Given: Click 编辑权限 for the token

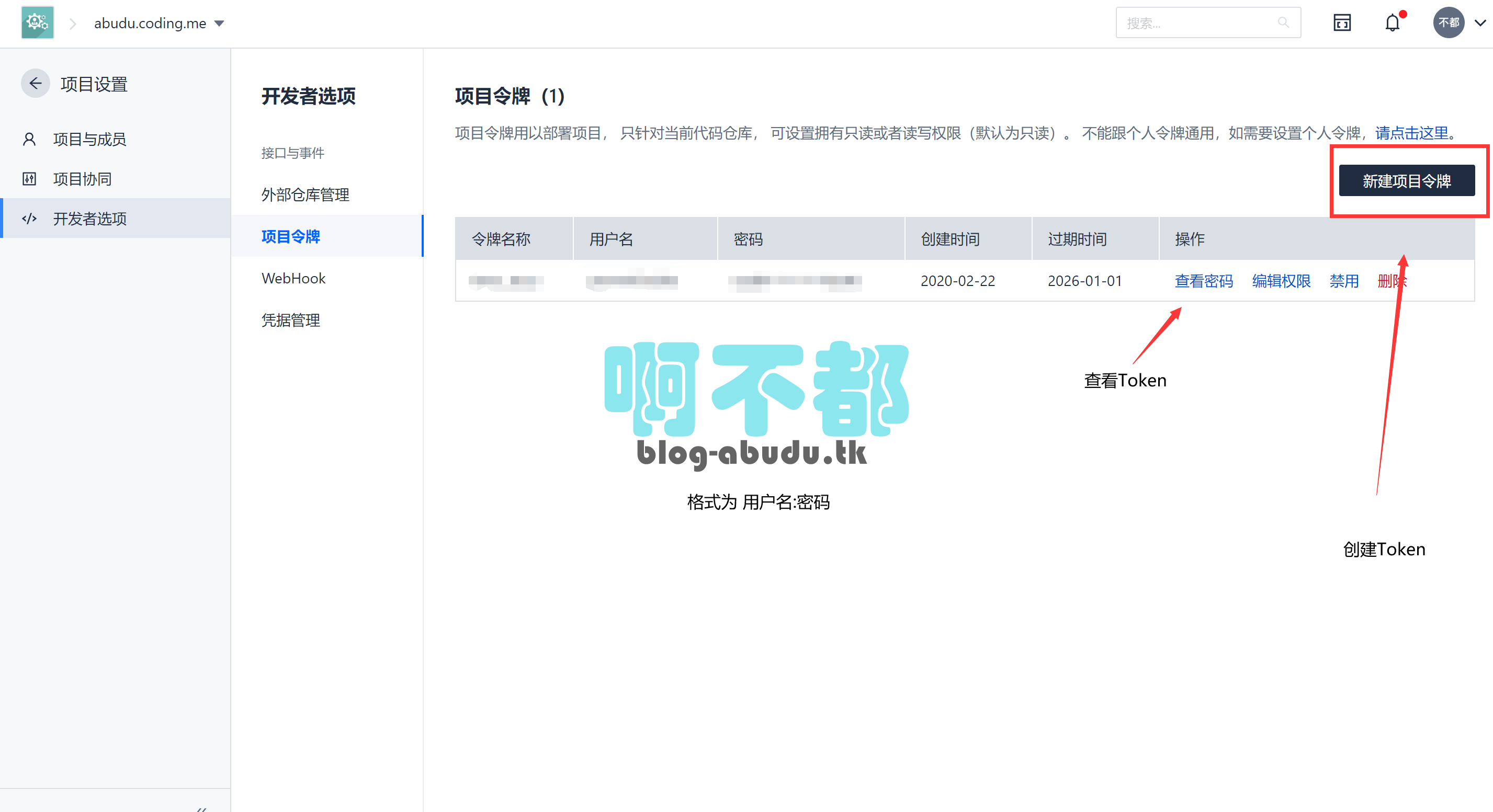Looking at the screenshot, I should coord(1281,281).
